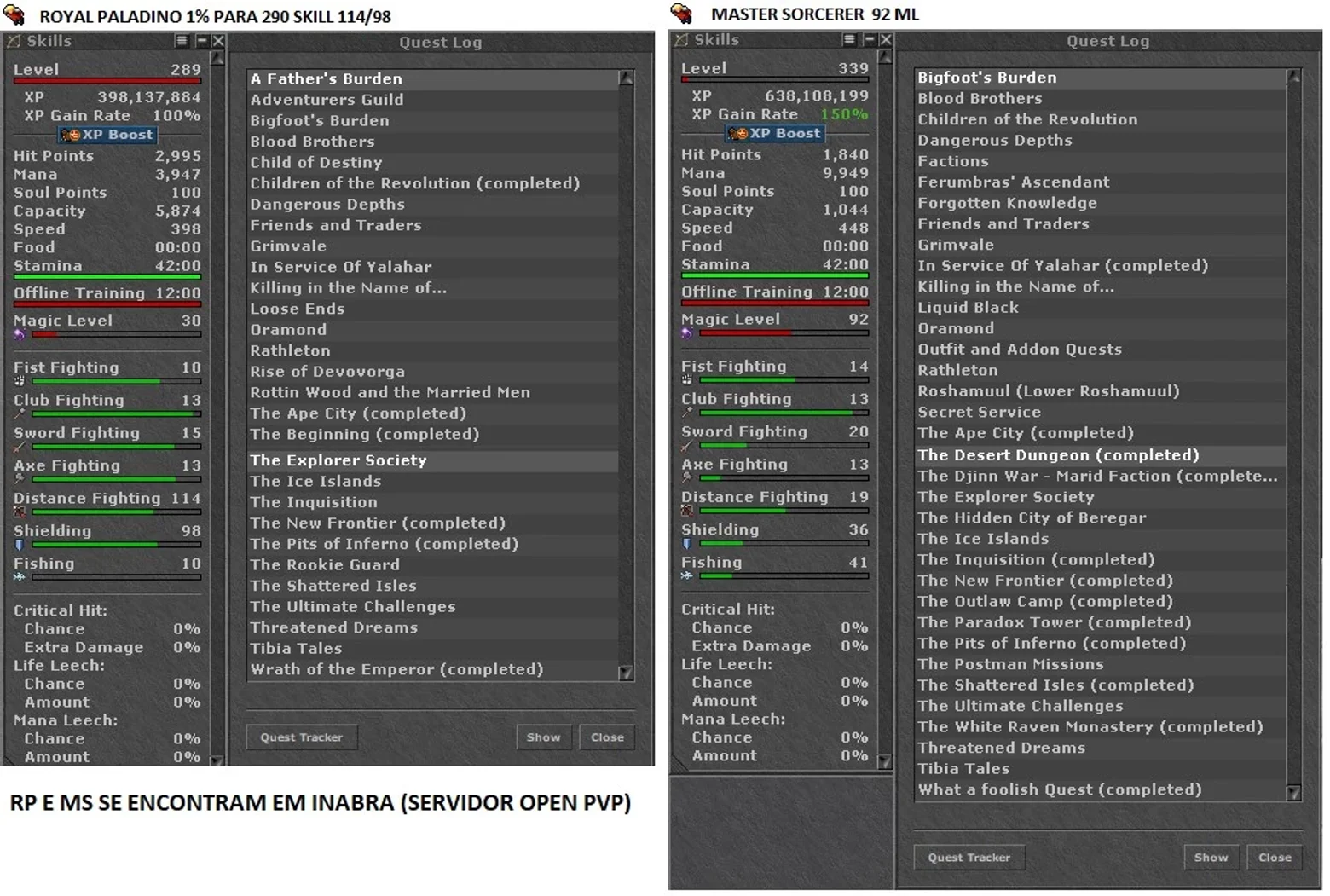The height and width of the screenshot is (896, 1330).
Task: Open Quest Tracker in the left Quest Log
Action: coord(302,737)
